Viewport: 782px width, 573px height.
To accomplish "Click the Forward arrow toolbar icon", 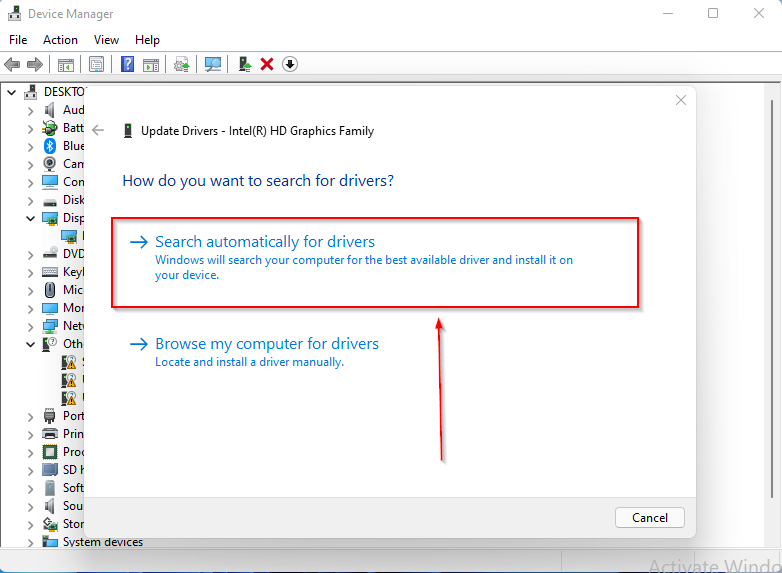I will [x=34, y=64].
